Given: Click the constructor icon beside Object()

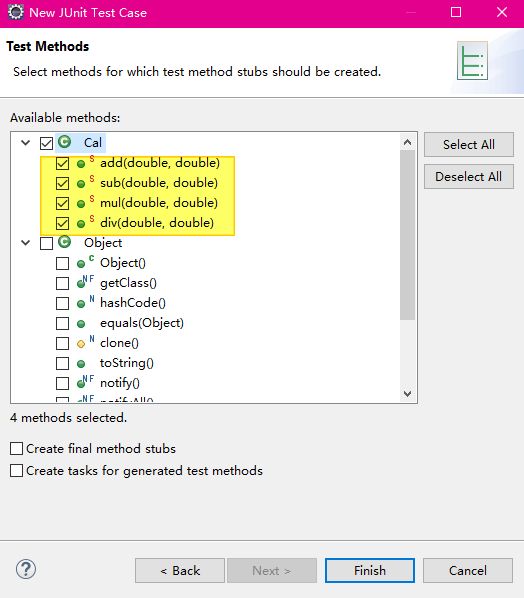Looking at the screenshot, I should pos(81,264).
